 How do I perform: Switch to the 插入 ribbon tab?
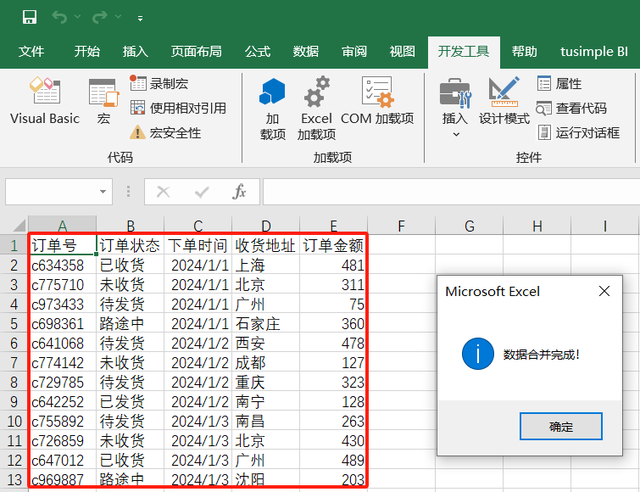[x=135, y=51]
